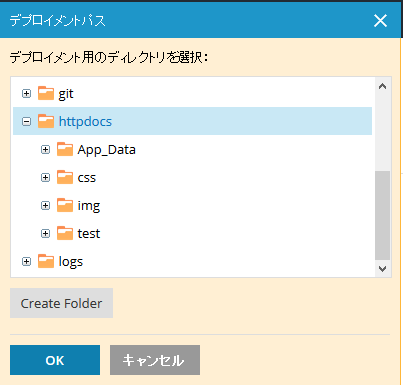Image resolution: width=403 pixels, height=385 pixels.
Task: Select the css directory name
Action: (x=87, y=178)
